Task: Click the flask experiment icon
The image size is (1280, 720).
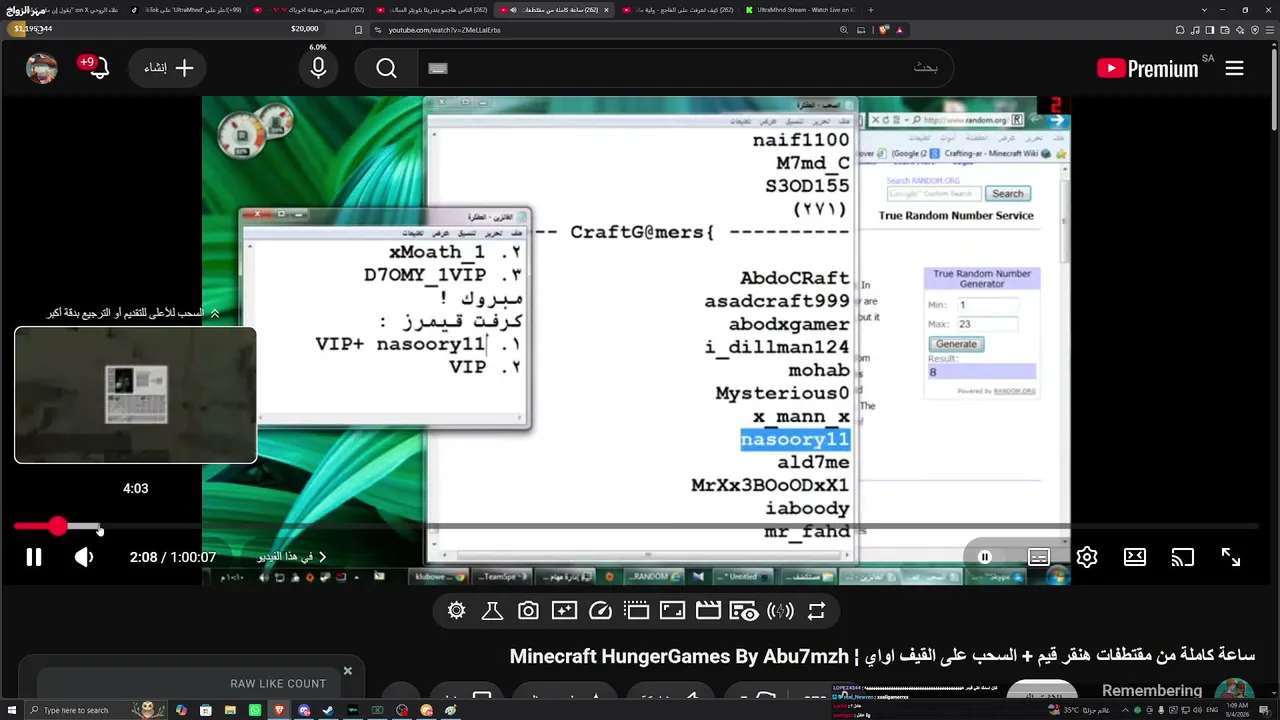Action: (x=492, y=611)
